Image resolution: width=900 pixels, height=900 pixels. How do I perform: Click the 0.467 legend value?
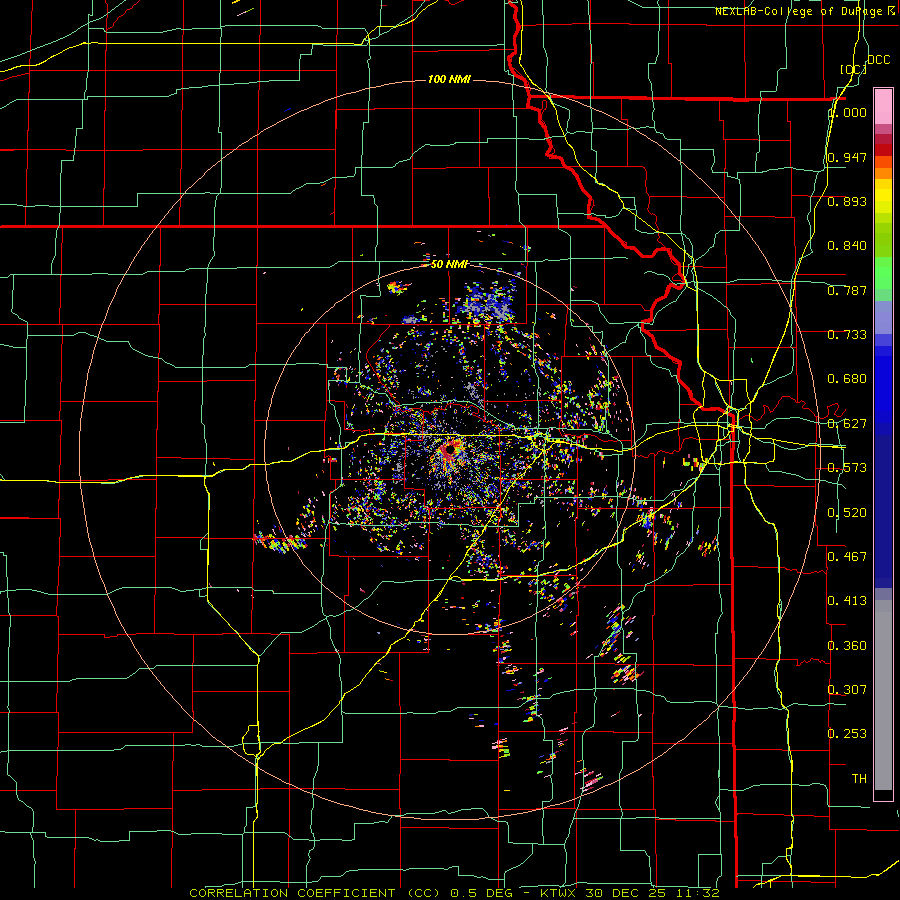[847, 557]
